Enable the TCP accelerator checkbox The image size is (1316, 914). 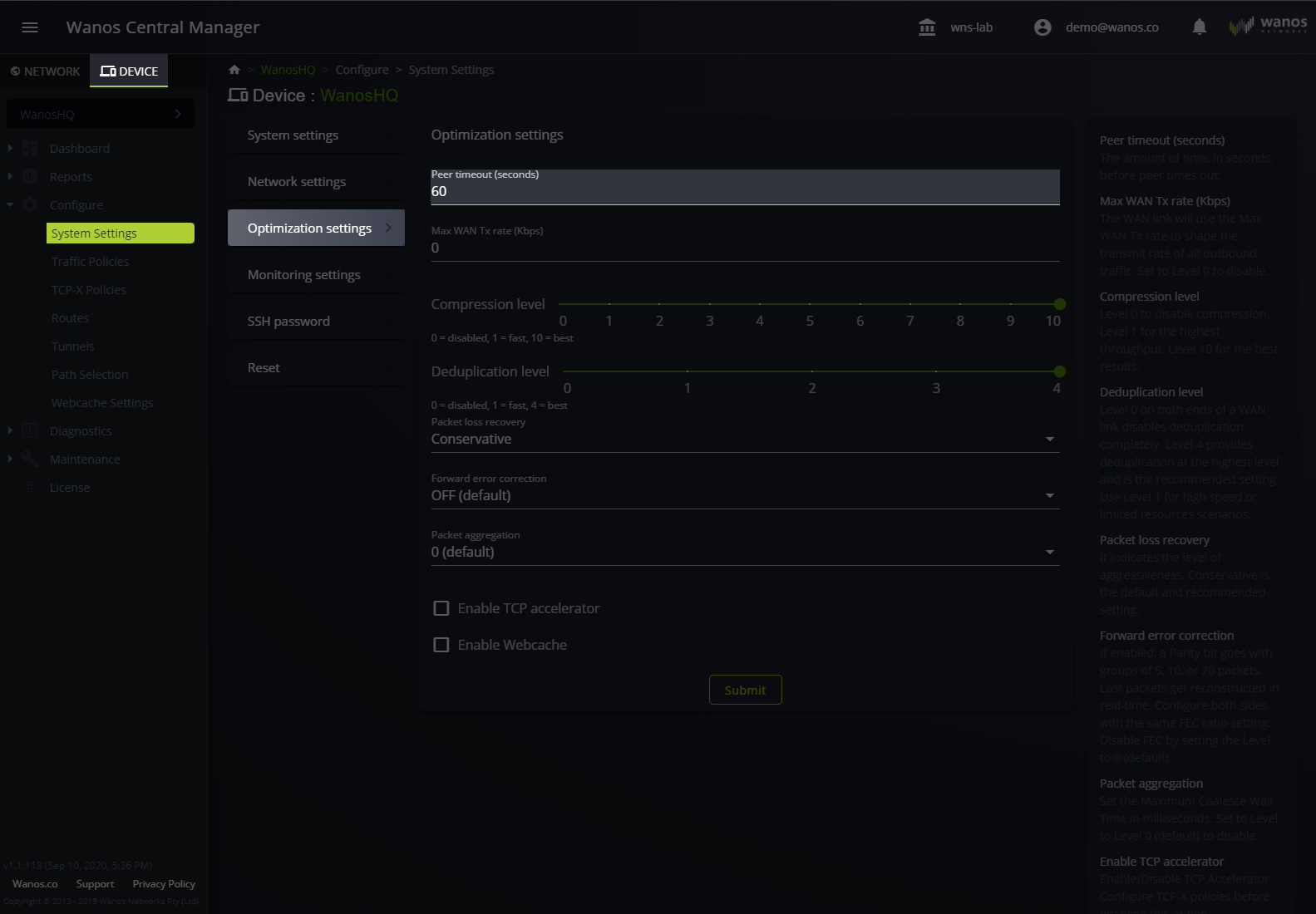pyautogui.click(x=441, y=608)
